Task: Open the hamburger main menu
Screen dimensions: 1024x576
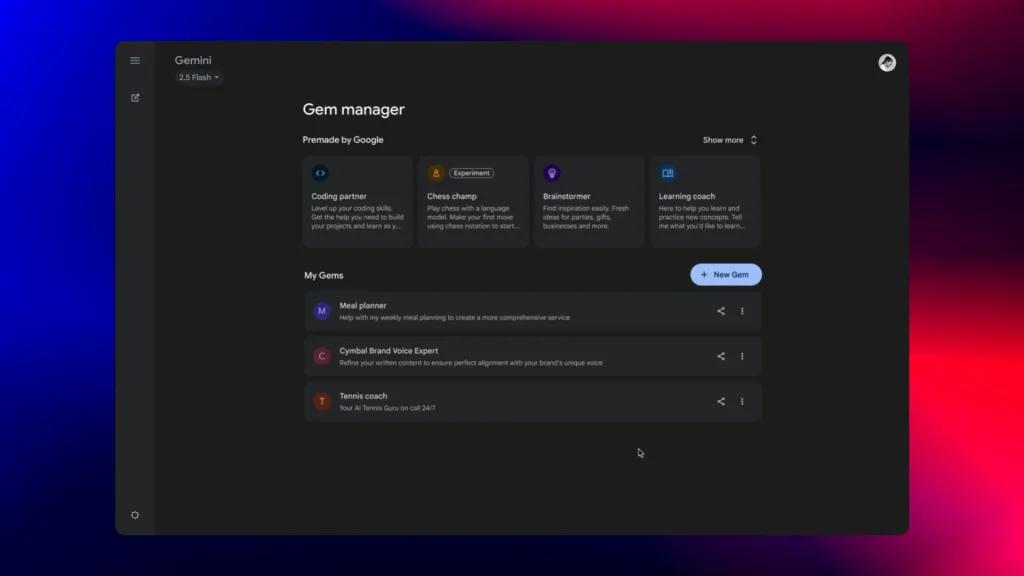Action: [x=135, y=61]
